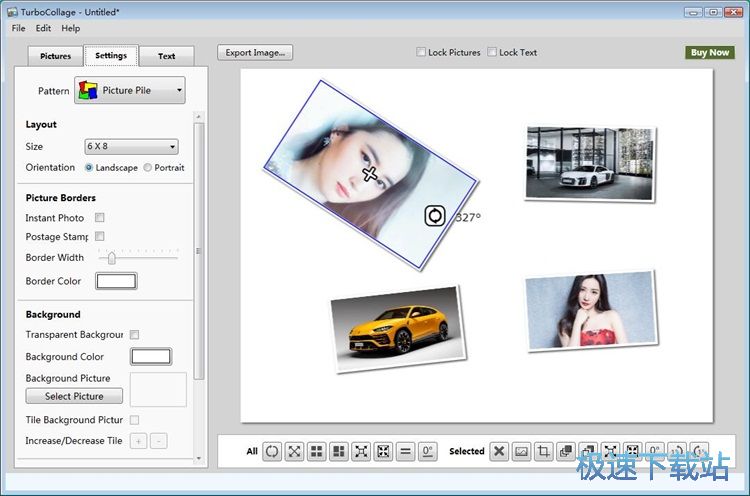Image resolution: width=750 pixels, height=496 pixels.
Task: Expand the 6 X 8 size dropdown
Action: 131,147
